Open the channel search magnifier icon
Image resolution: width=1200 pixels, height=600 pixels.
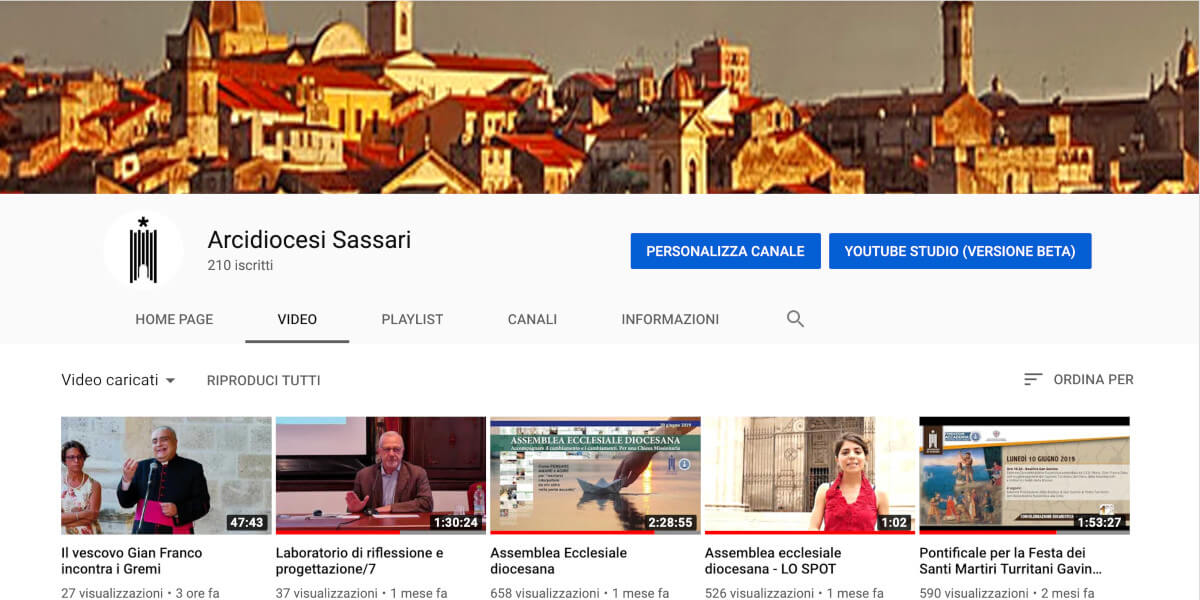click(795, 319)
